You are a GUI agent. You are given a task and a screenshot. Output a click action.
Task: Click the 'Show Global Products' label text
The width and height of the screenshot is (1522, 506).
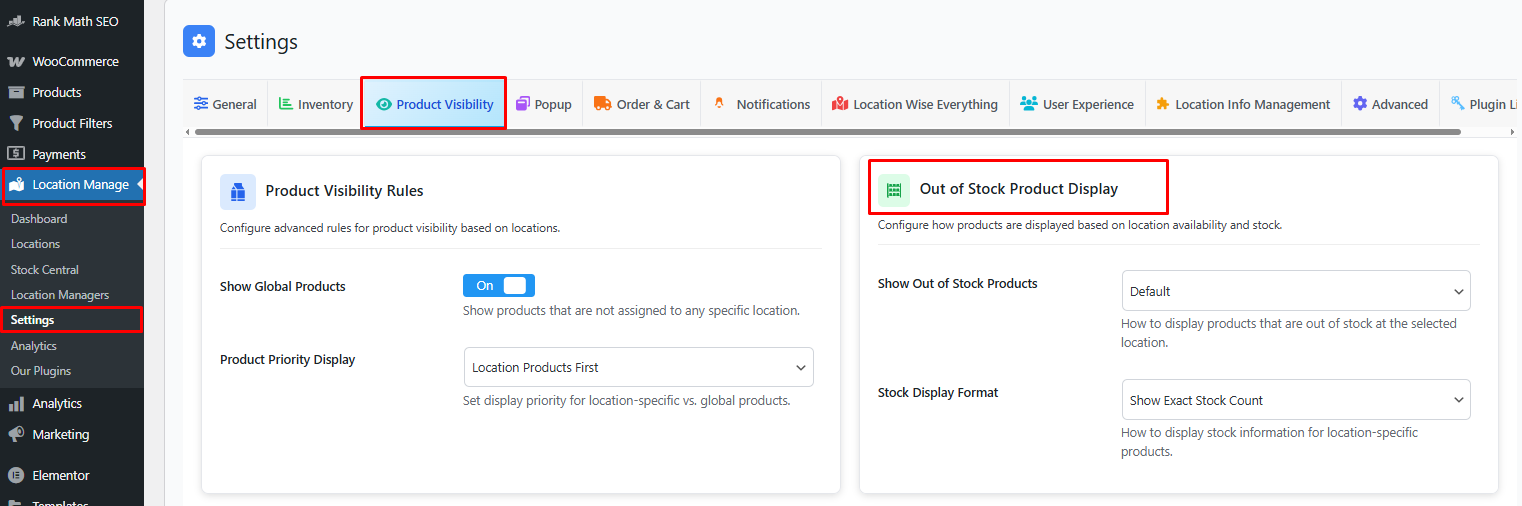point(283,286)
